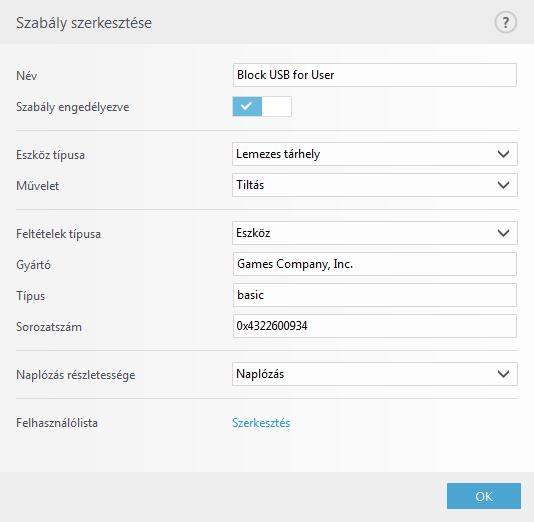Click the Tiltás value in the Művelet box
534x522 pixels.
coord(250,185)
